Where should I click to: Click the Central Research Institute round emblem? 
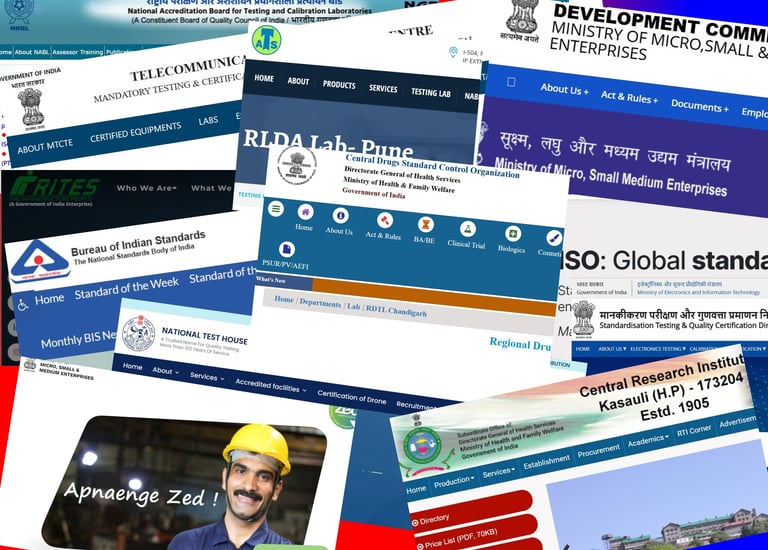pos(422,447)
